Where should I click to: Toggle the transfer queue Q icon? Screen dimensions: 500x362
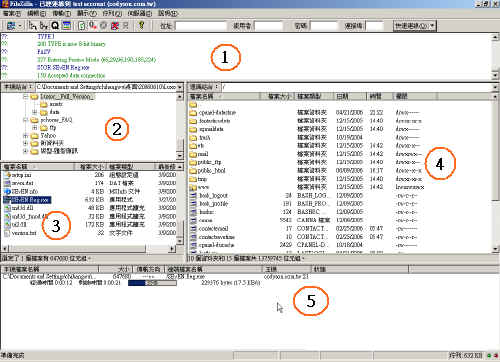click(55, 26)
